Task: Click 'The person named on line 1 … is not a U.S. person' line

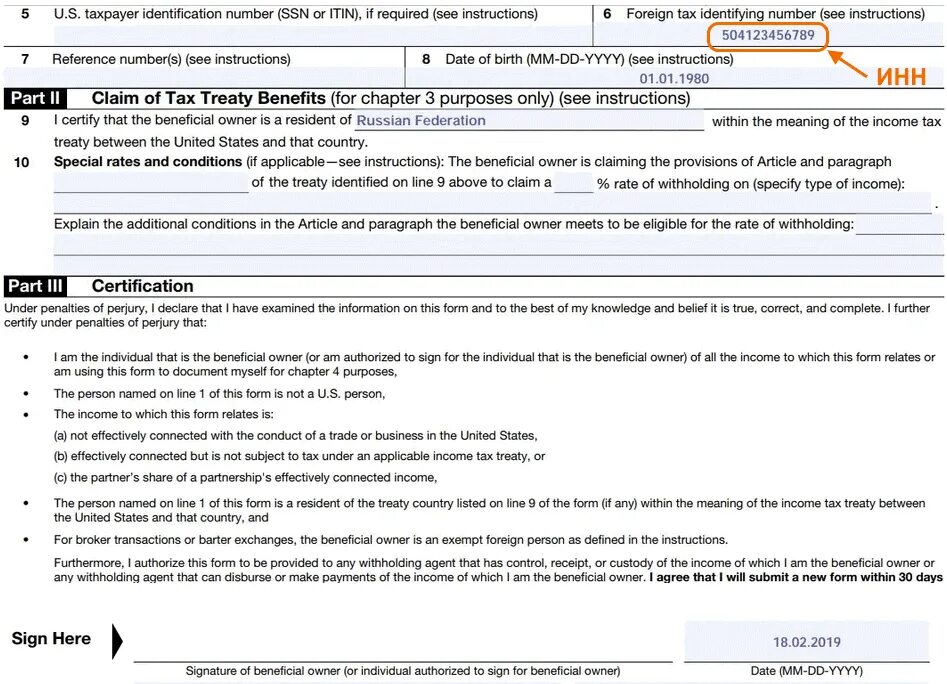Action: [x=219, y=394]
